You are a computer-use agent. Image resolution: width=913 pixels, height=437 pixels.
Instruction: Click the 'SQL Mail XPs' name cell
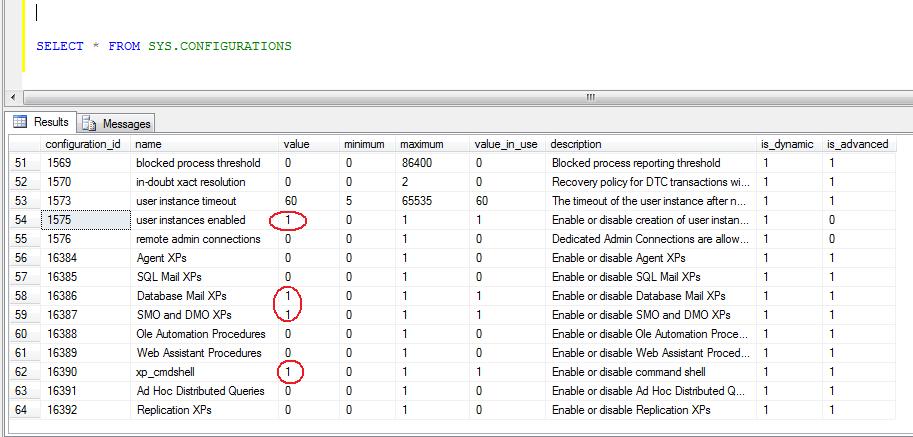(206, 277)
